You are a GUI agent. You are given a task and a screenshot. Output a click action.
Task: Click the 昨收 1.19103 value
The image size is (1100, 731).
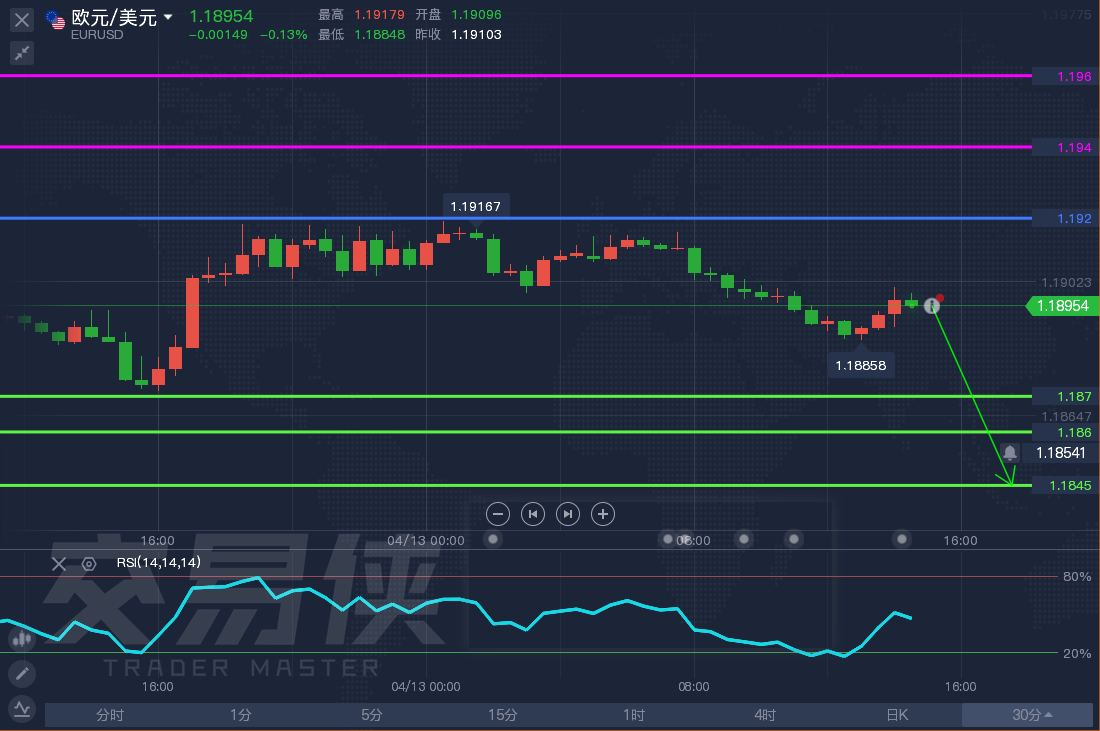point(476,34)
